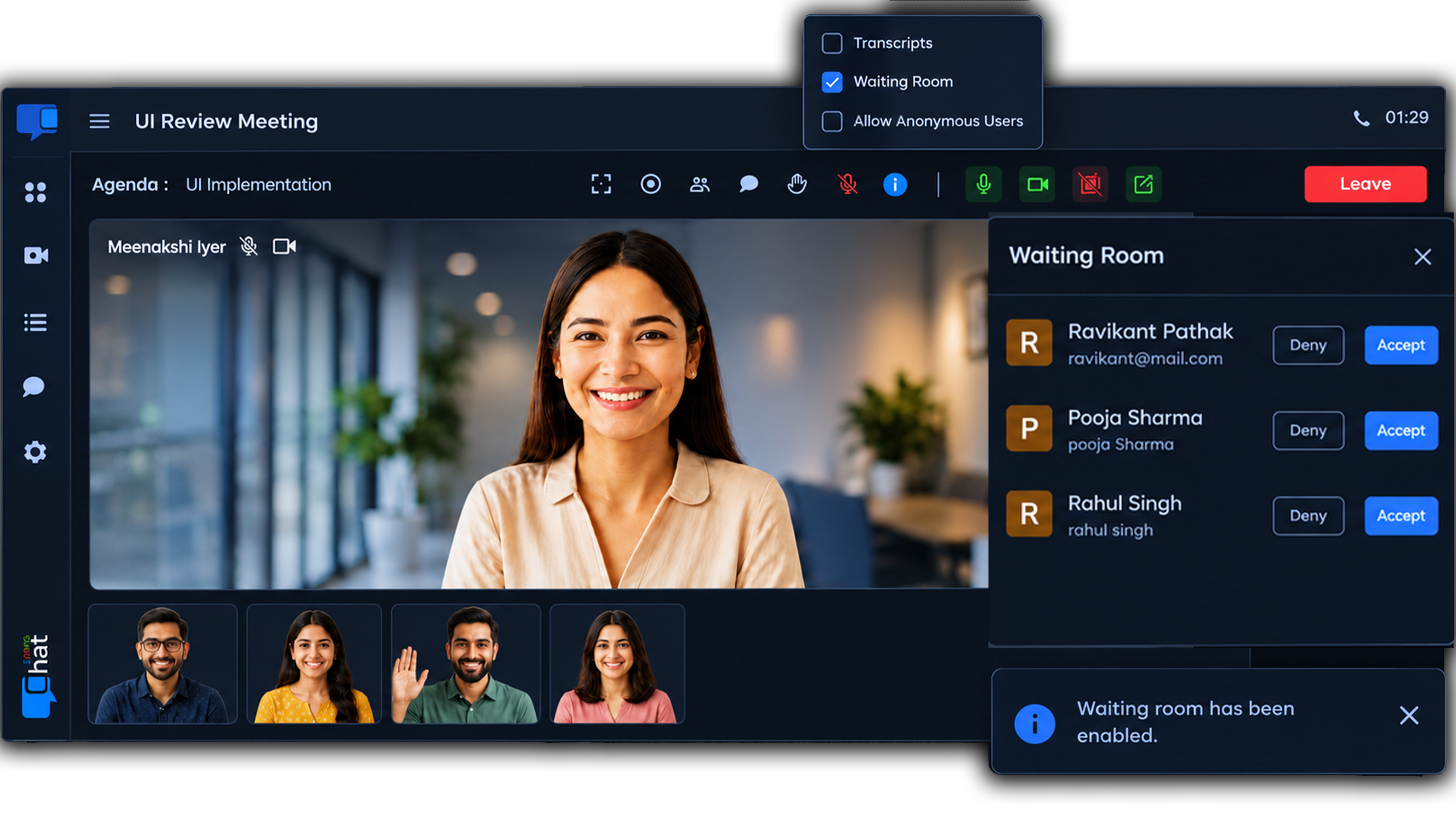Click the mic-off icon next to Meenakshi Iyer
The height and width of the screenshot is (819, 1456).
pos(249,247)
